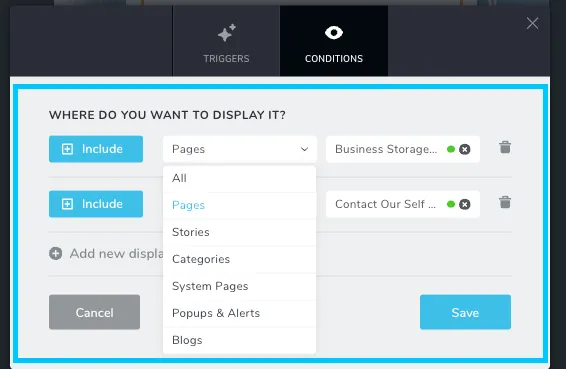Remove the Business Storage page tag
Viewport: 566px width, 369px height.
point(465,149)
